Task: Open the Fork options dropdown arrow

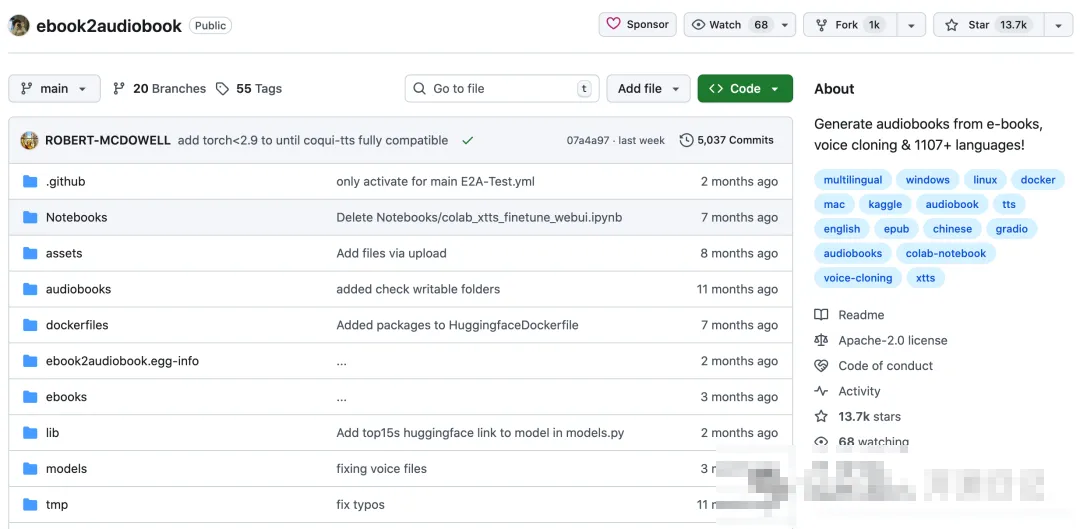Action: point(910,25)
